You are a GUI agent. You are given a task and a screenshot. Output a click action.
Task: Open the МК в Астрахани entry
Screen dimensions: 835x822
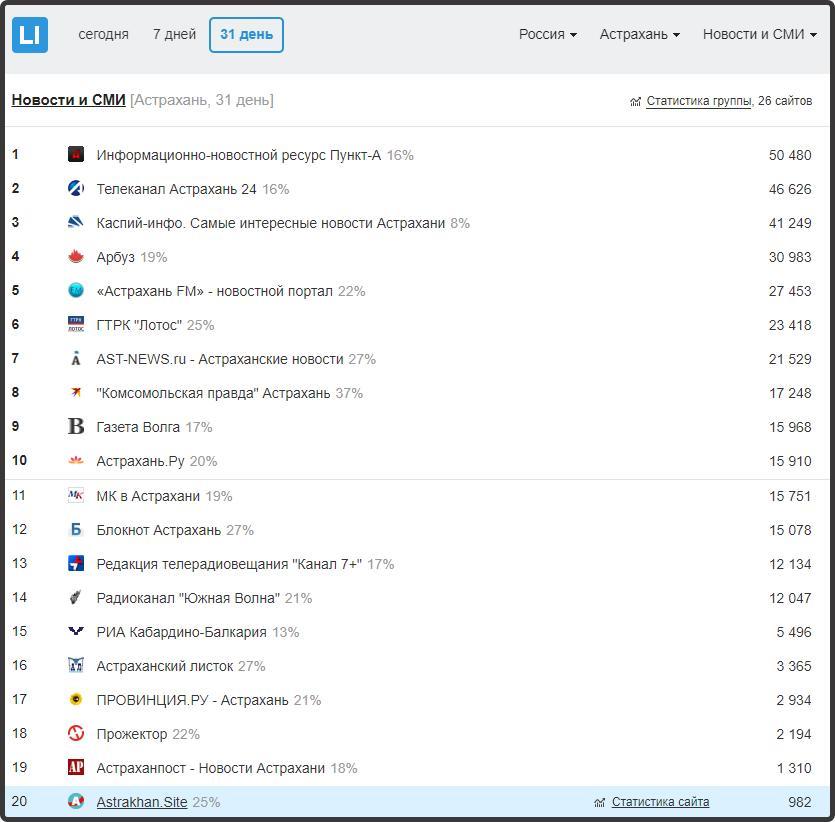148,496
